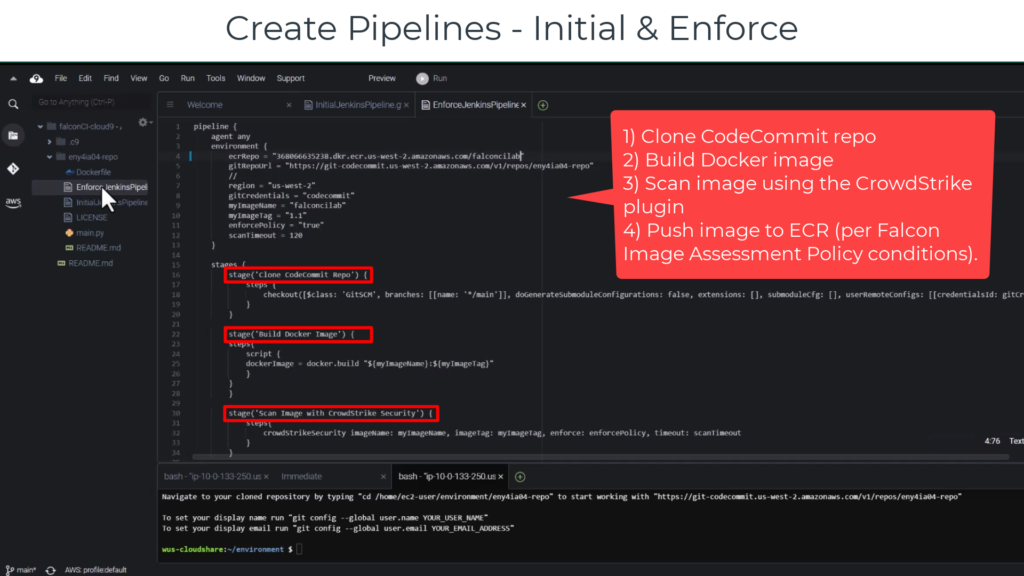Open the Source Control git panel icon
Screen dimensions: 1024x576
click(x=13, y=169)
